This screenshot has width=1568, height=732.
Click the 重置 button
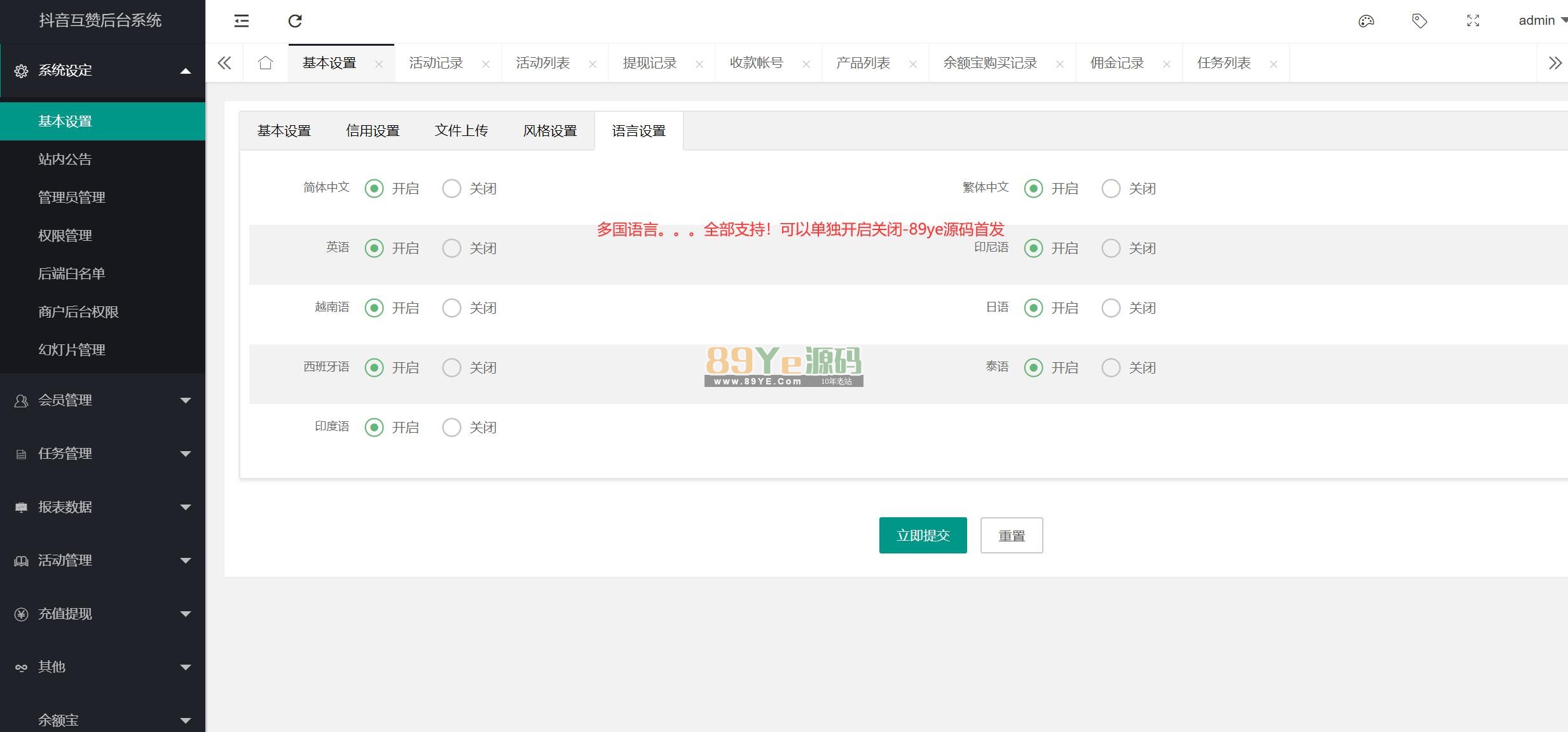[1012, 536]
